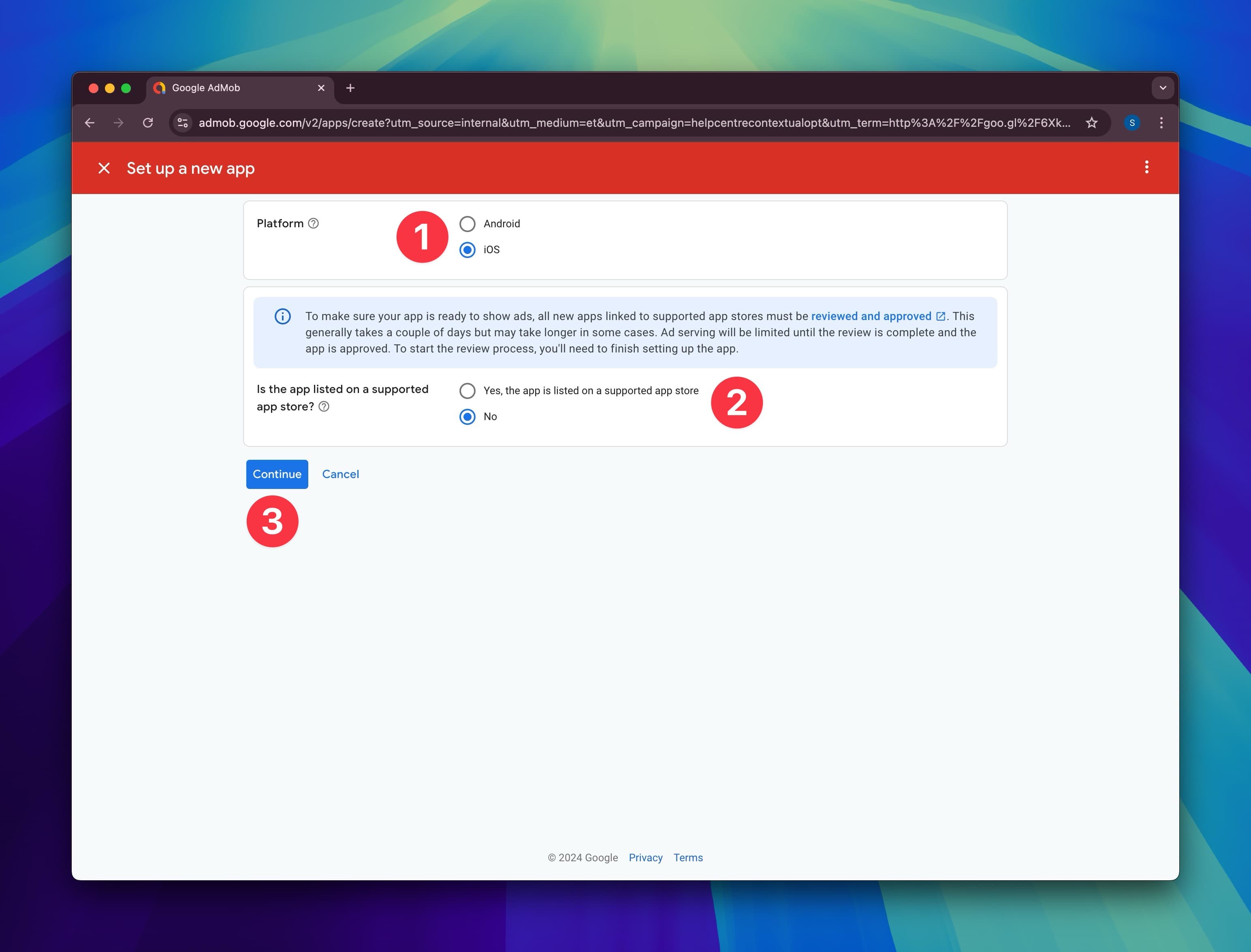Open the Chrome profile S avatar

click(x=1132, y=123)
